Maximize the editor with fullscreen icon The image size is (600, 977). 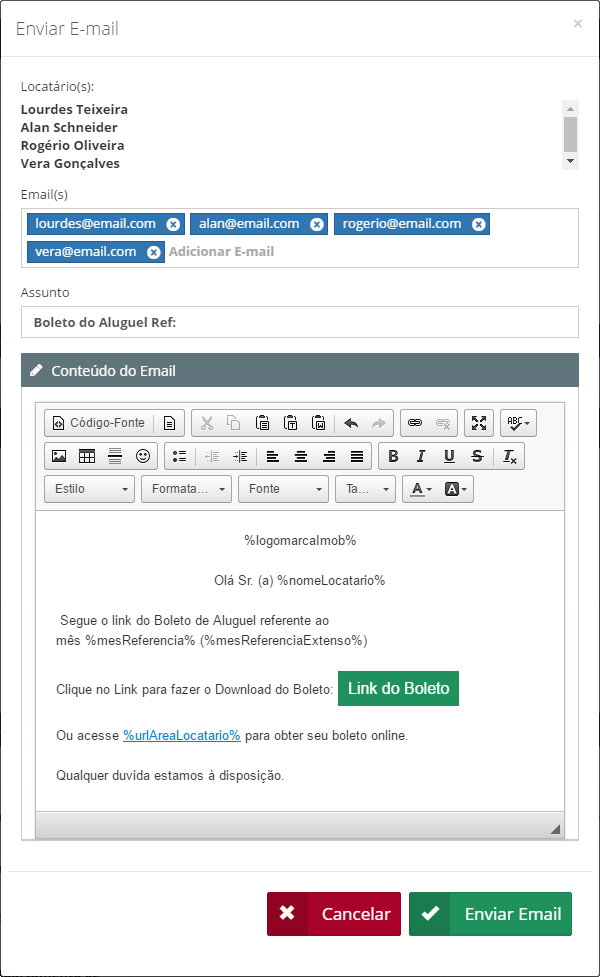point(479,423)
